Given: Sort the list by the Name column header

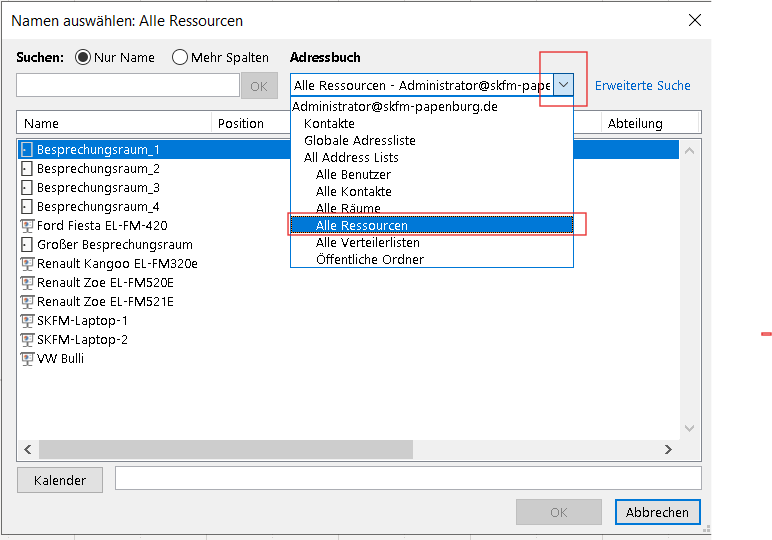Looking at the screenshot, I should tap(115, 124).
